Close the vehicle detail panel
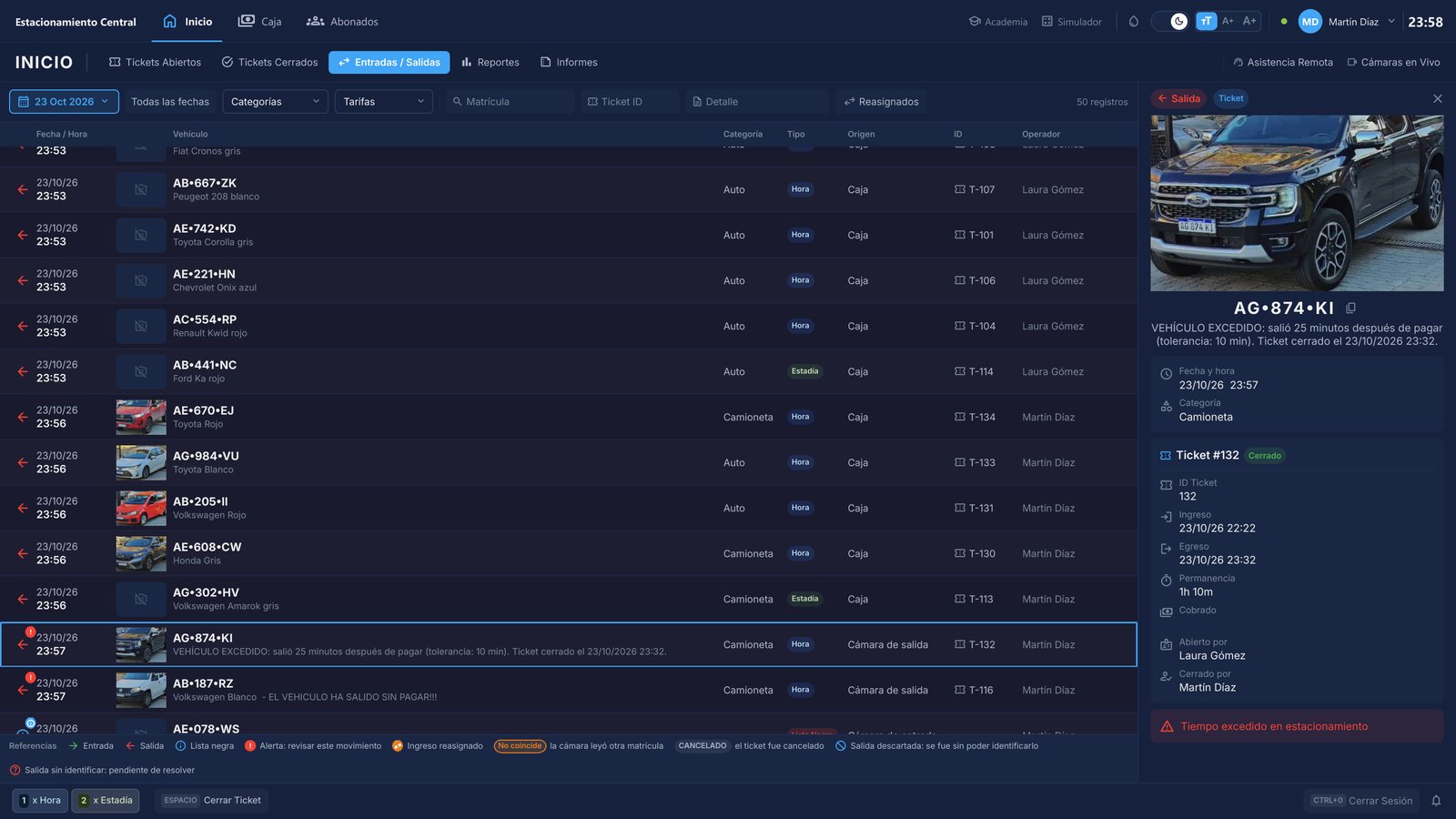Viewport: 1456px width, 819px height. point(1437,98)
